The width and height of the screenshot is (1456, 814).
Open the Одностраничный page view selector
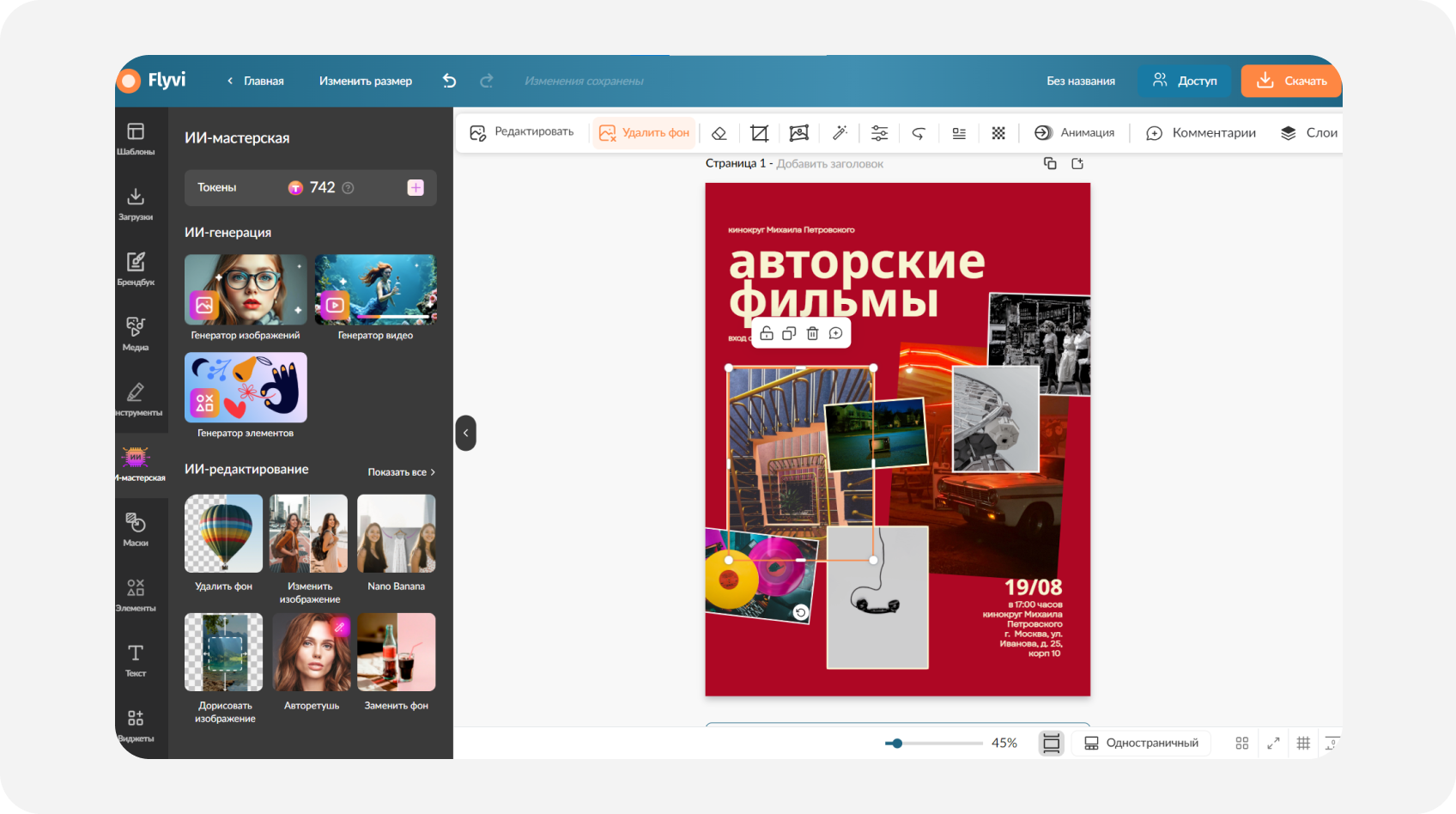coord(1141,743)
